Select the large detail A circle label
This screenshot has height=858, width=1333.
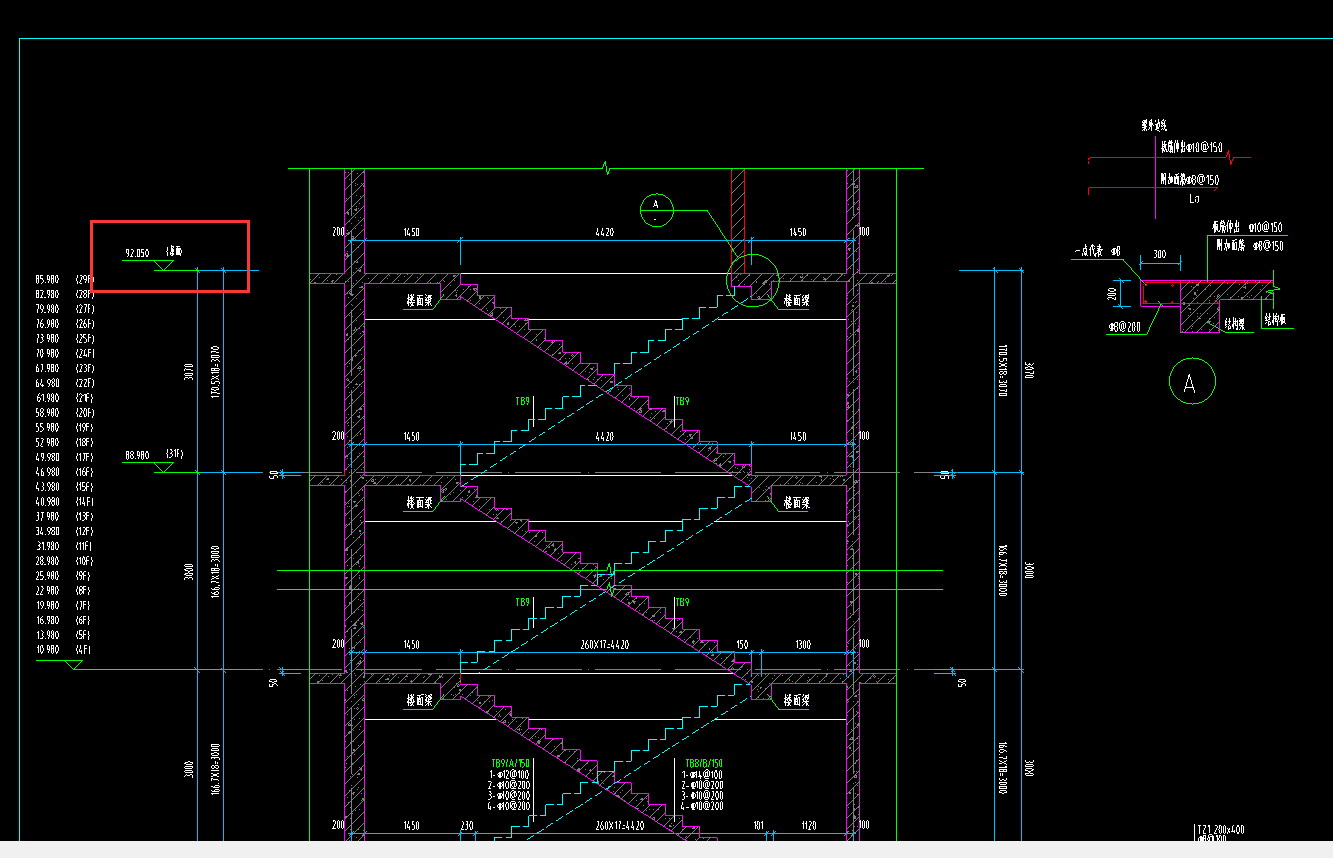1192,382
